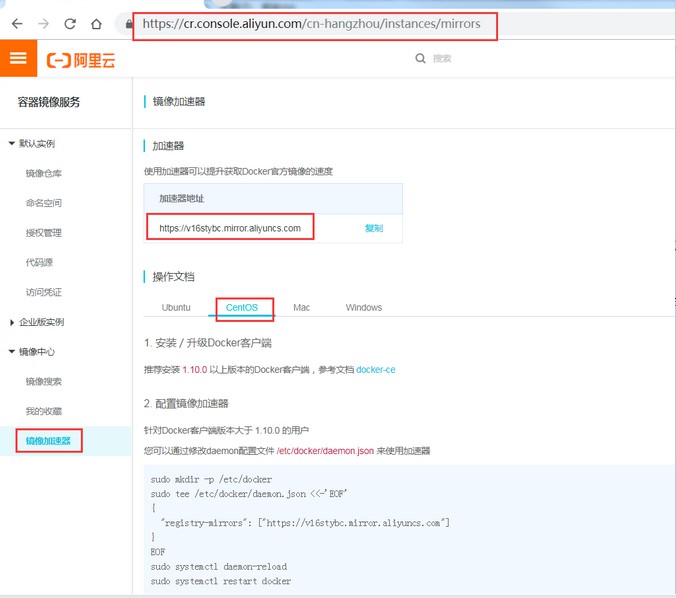
Task: Click the registry-mirrors code line
Action: [x=305, y=523]
